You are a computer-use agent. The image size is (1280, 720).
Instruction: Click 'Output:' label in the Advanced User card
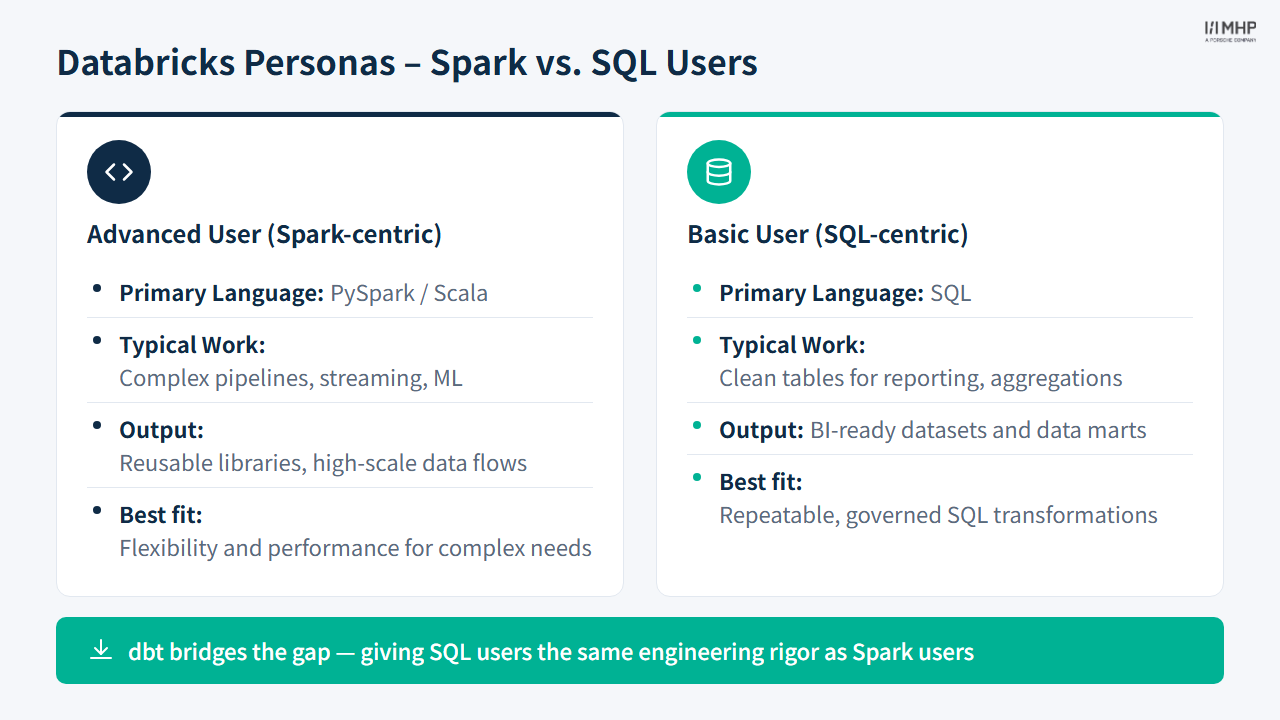pos(161,430)
